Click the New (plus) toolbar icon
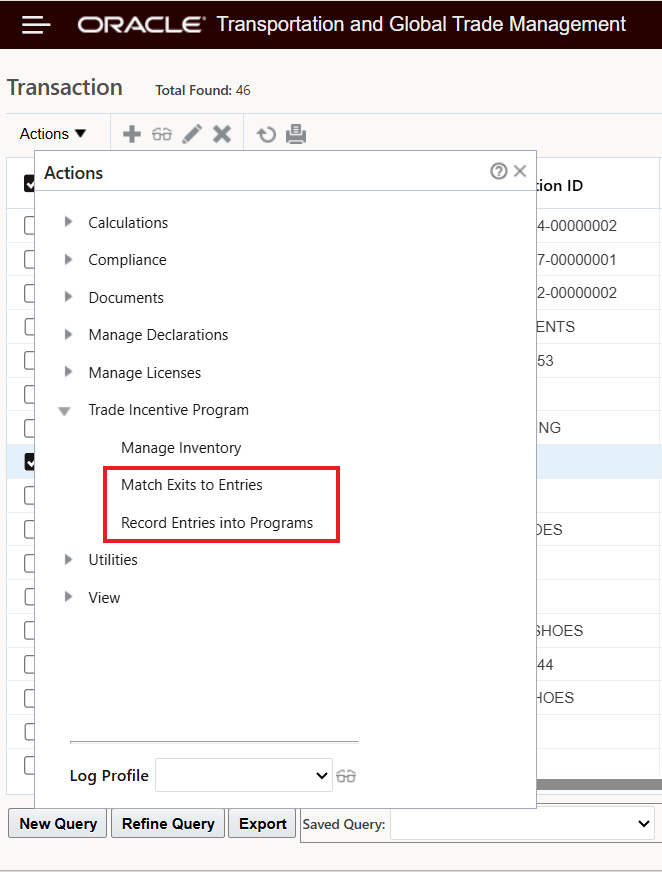 click(x=132, y=134)
